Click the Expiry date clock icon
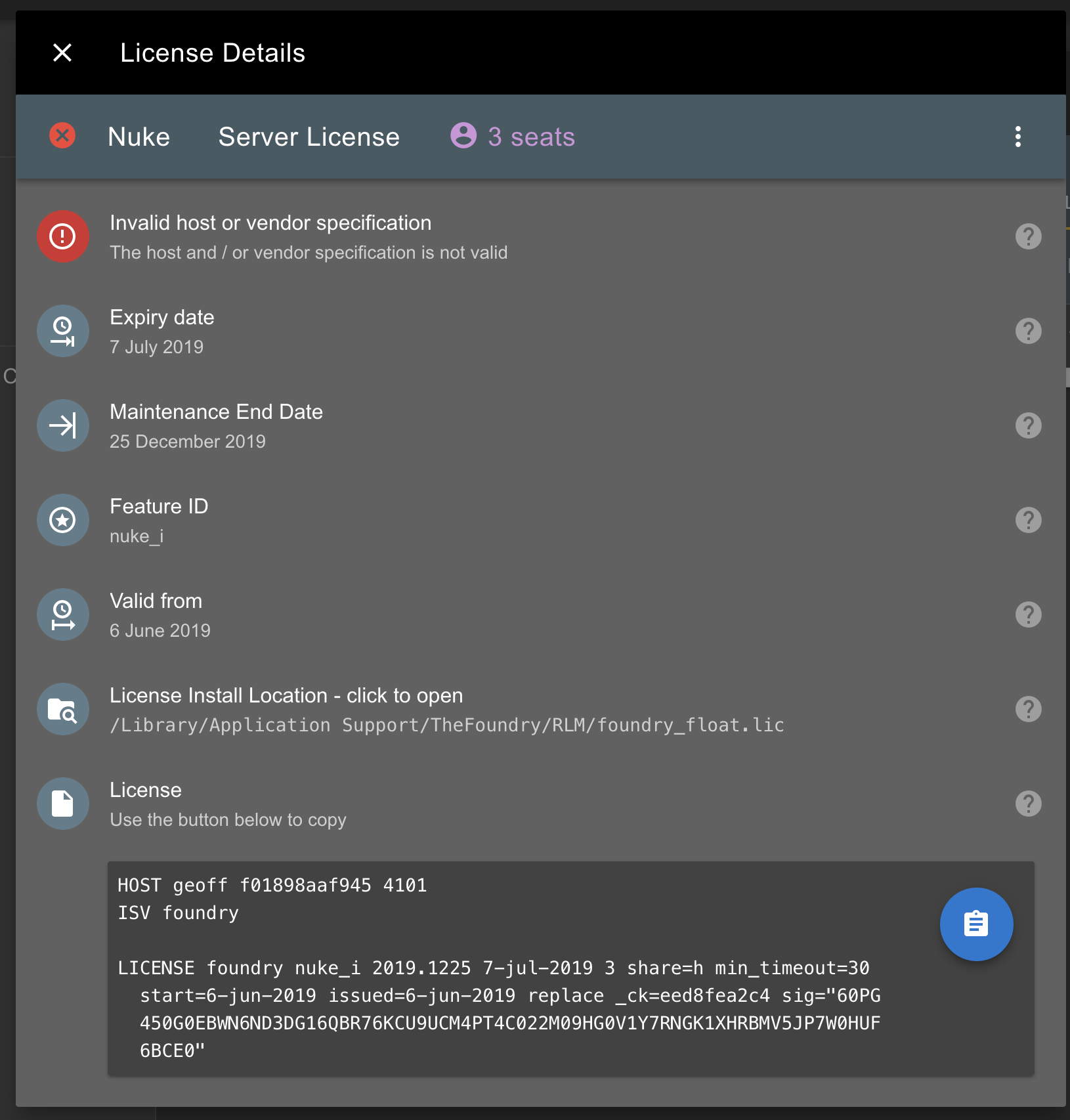1070x1120 pixels. pyautogui.click(x=63, y=331)
